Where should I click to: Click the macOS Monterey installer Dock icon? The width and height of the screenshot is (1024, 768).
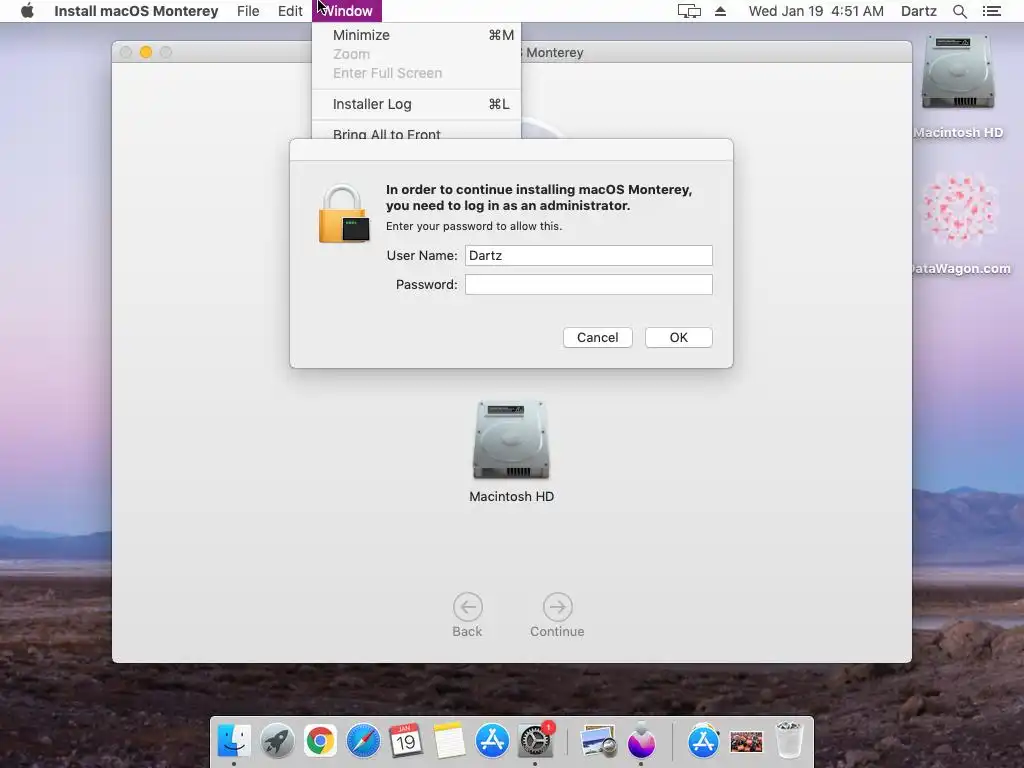641,740
